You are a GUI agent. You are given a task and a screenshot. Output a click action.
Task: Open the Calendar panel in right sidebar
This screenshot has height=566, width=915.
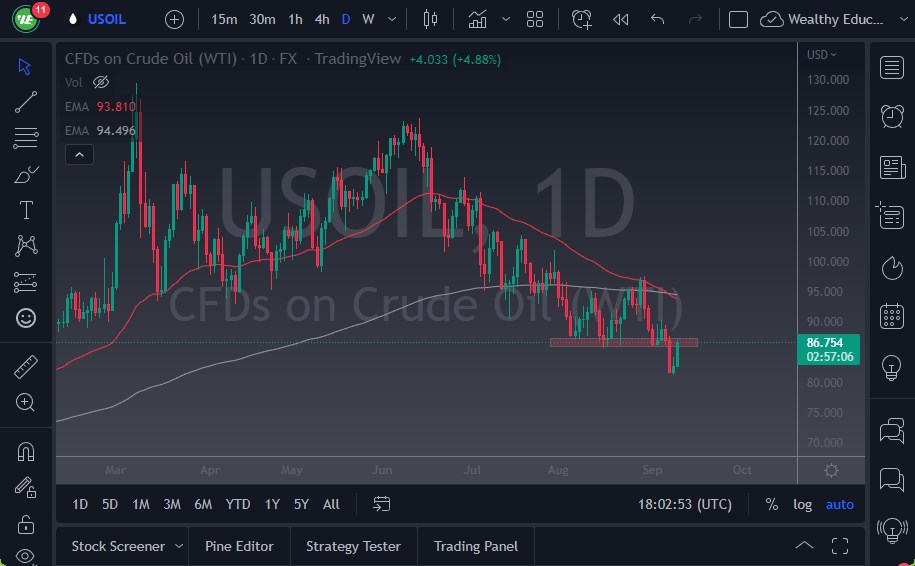click(x=892, y=317)
